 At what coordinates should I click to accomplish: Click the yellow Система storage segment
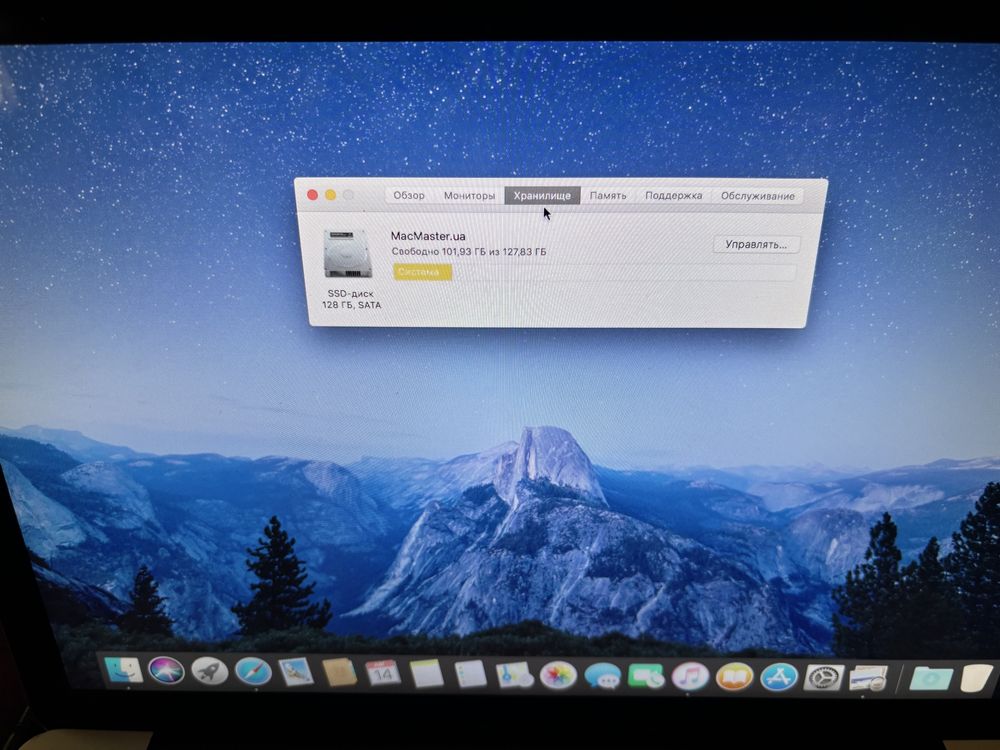point(422,272)
